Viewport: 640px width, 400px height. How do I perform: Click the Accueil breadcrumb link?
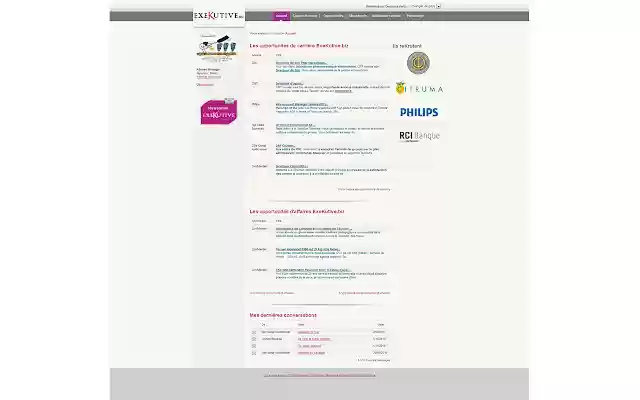(290, 33)
